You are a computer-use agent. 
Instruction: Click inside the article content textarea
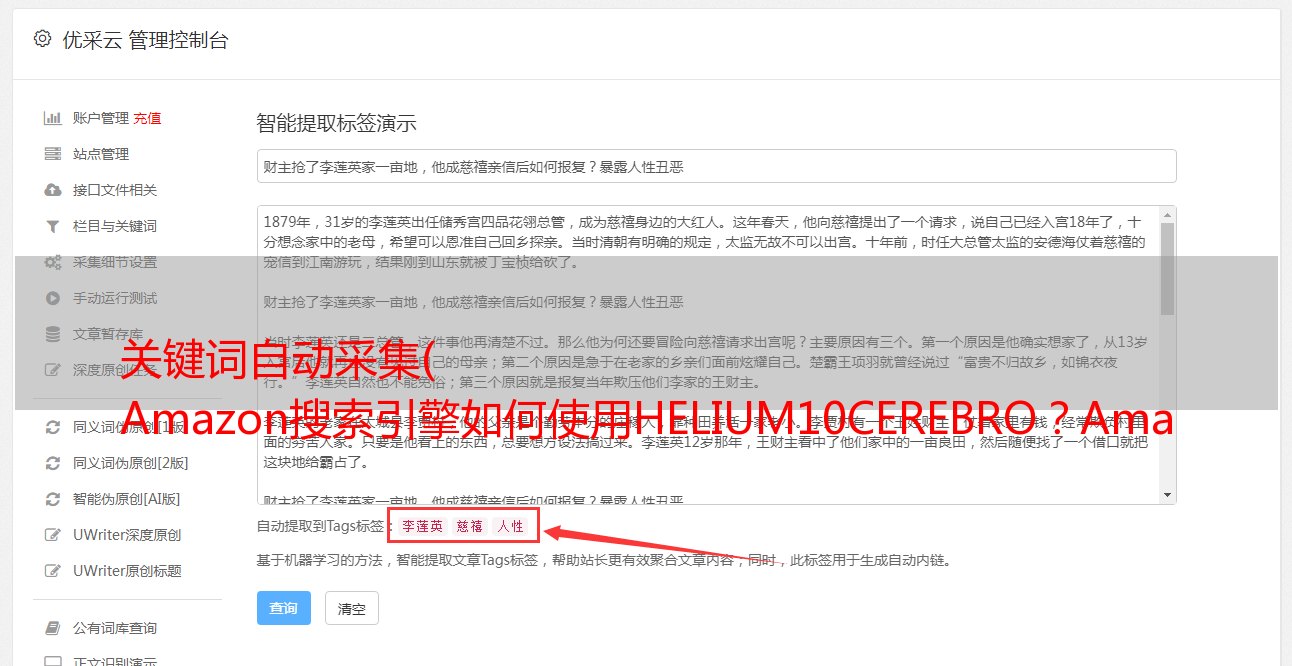(707, 355)
